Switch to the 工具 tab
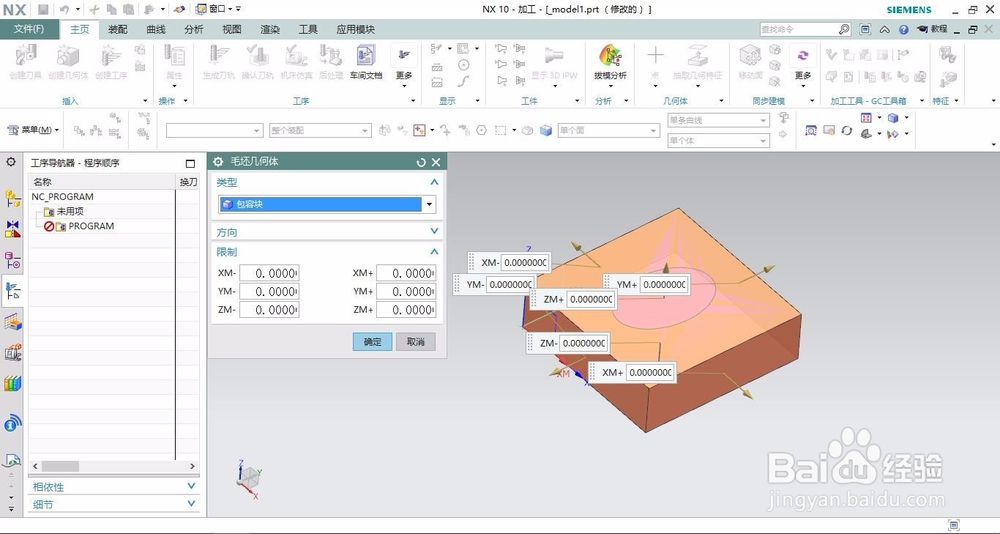This screenshot has height=534, width=1000. (x=308, y=29)
